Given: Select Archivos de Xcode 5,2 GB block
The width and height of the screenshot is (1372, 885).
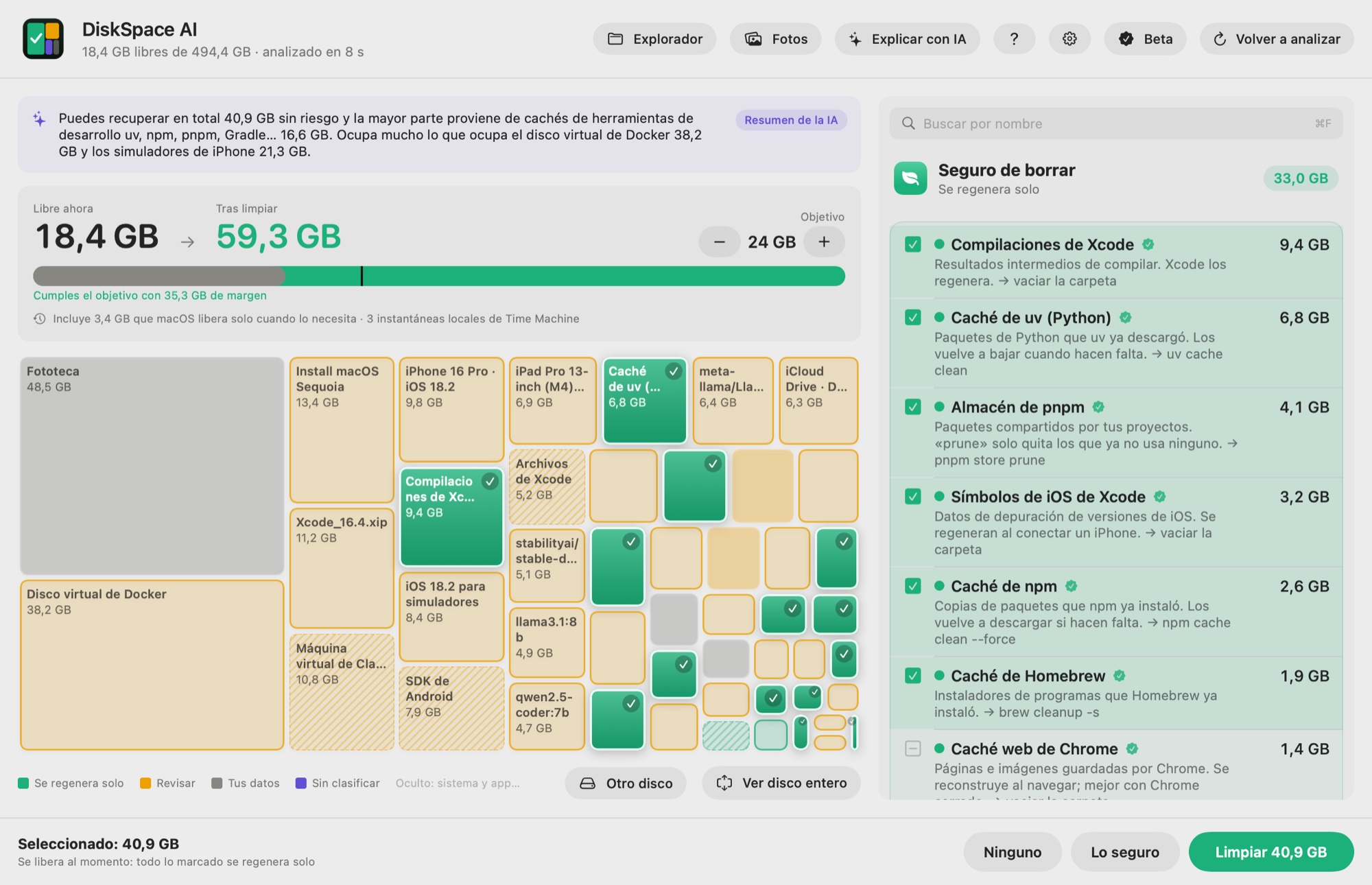Looking at the screenshot, I should (547, 486).
